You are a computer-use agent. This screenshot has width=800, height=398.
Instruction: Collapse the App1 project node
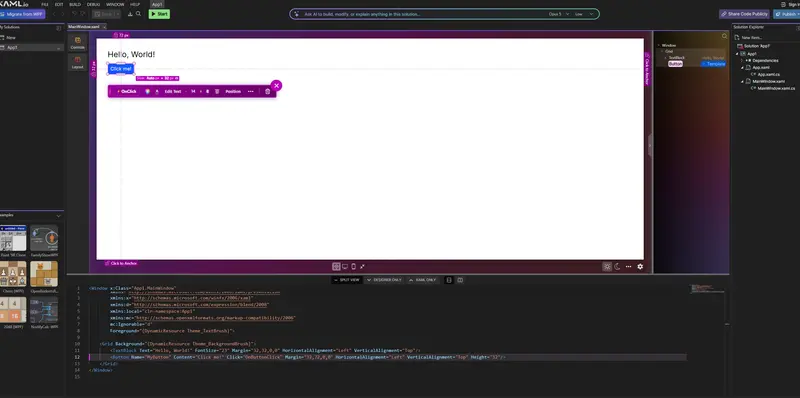pos(738,54)
